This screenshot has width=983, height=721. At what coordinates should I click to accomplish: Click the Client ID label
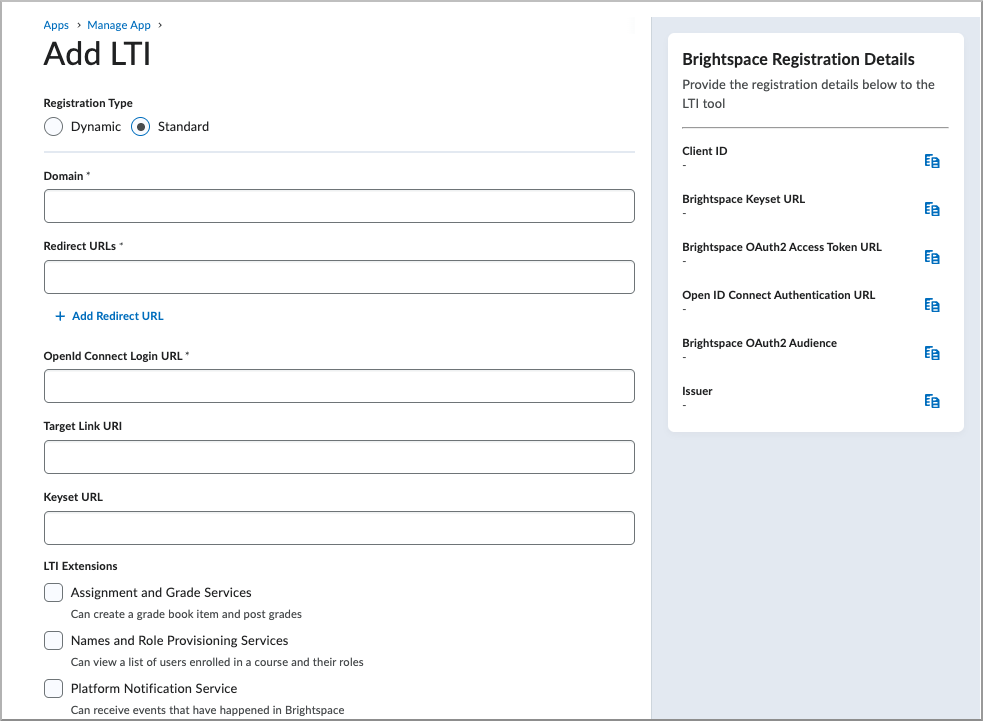coord(705,151)
